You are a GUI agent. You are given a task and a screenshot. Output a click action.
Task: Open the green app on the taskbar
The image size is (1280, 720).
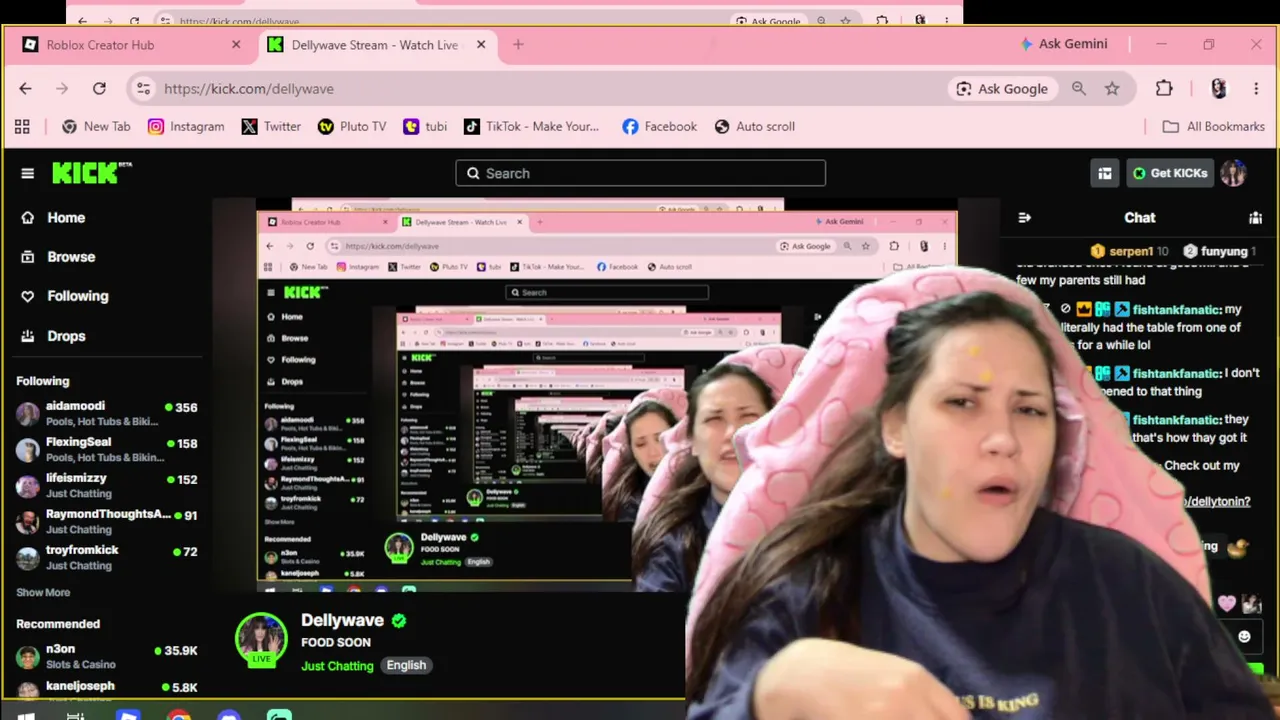click(279, 715)
